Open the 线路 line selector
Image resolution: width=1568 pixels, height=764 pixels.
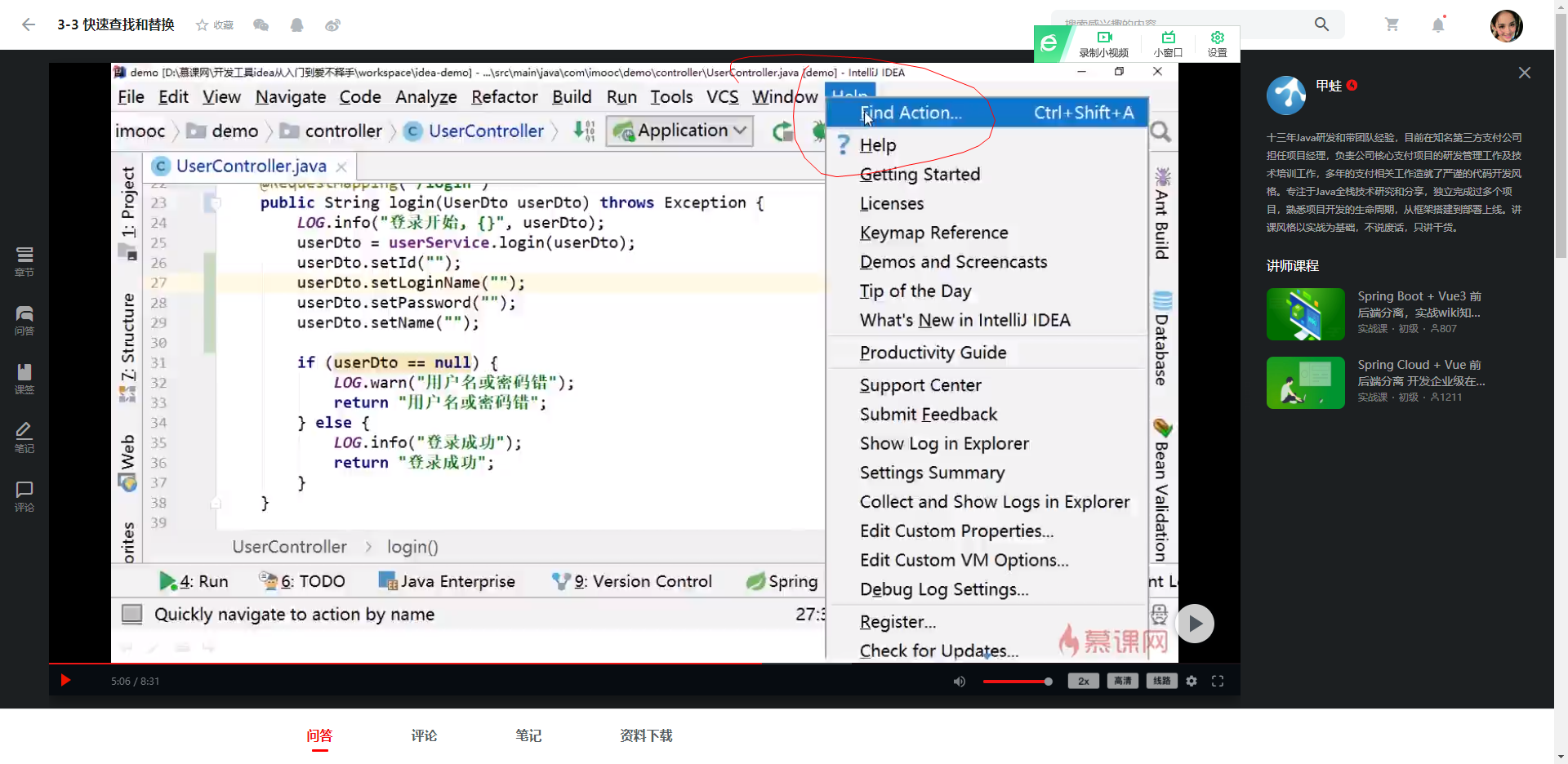click(x=1162, y=681)
